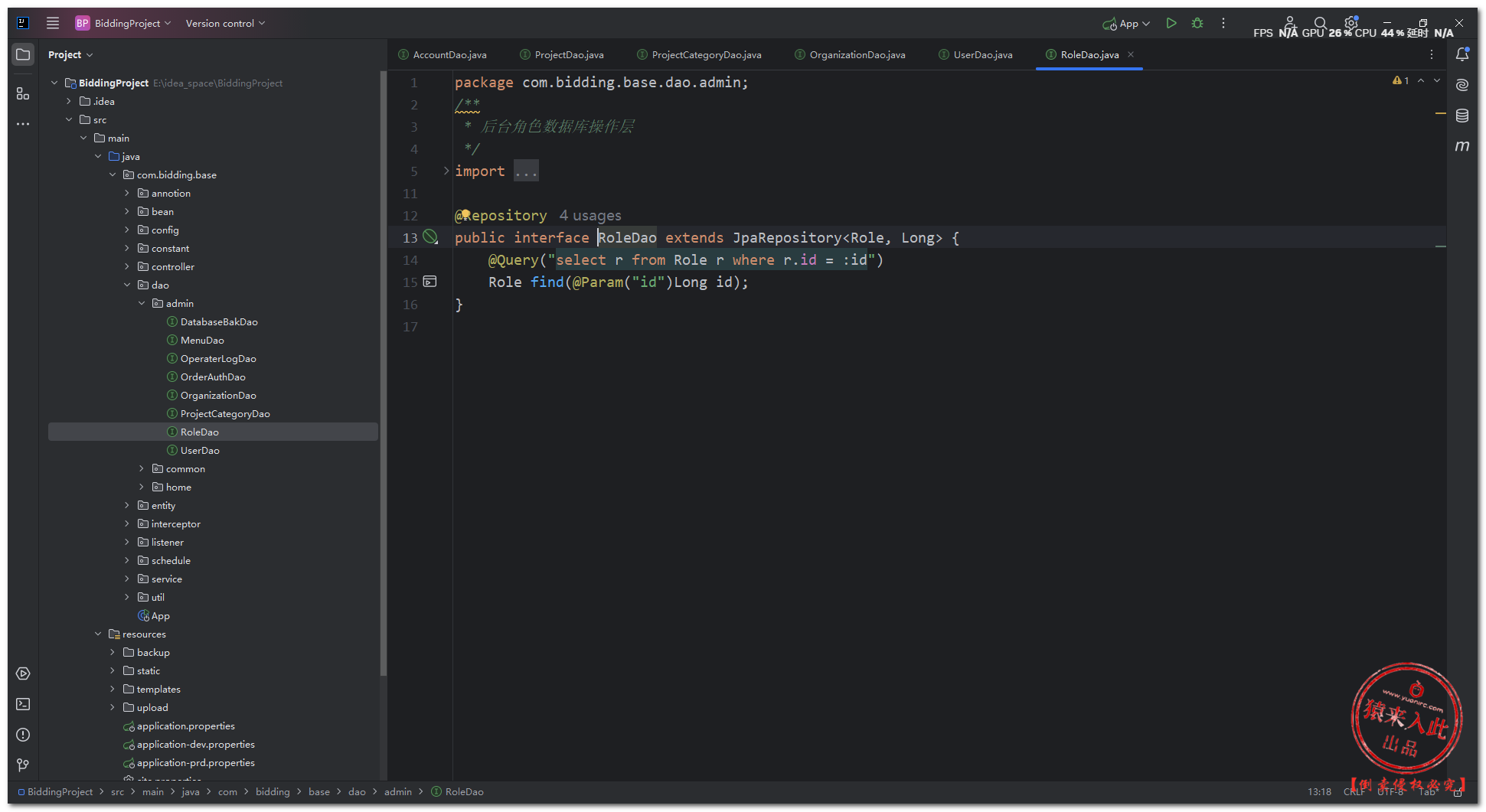Open the Terminal tool window
The image size is (1486, 812).
tap(23, 704)
